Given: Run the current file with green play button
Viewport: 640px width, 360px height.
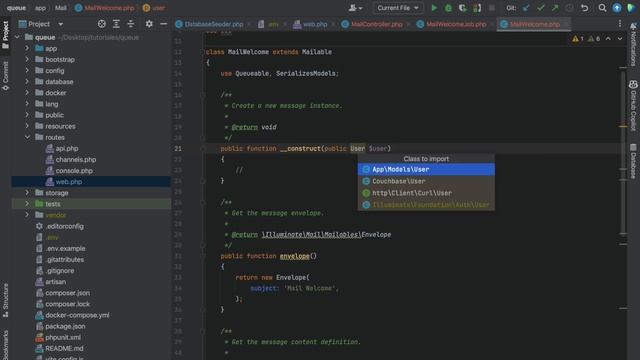Looking at the screenshot, I should (x=434, y=8).
